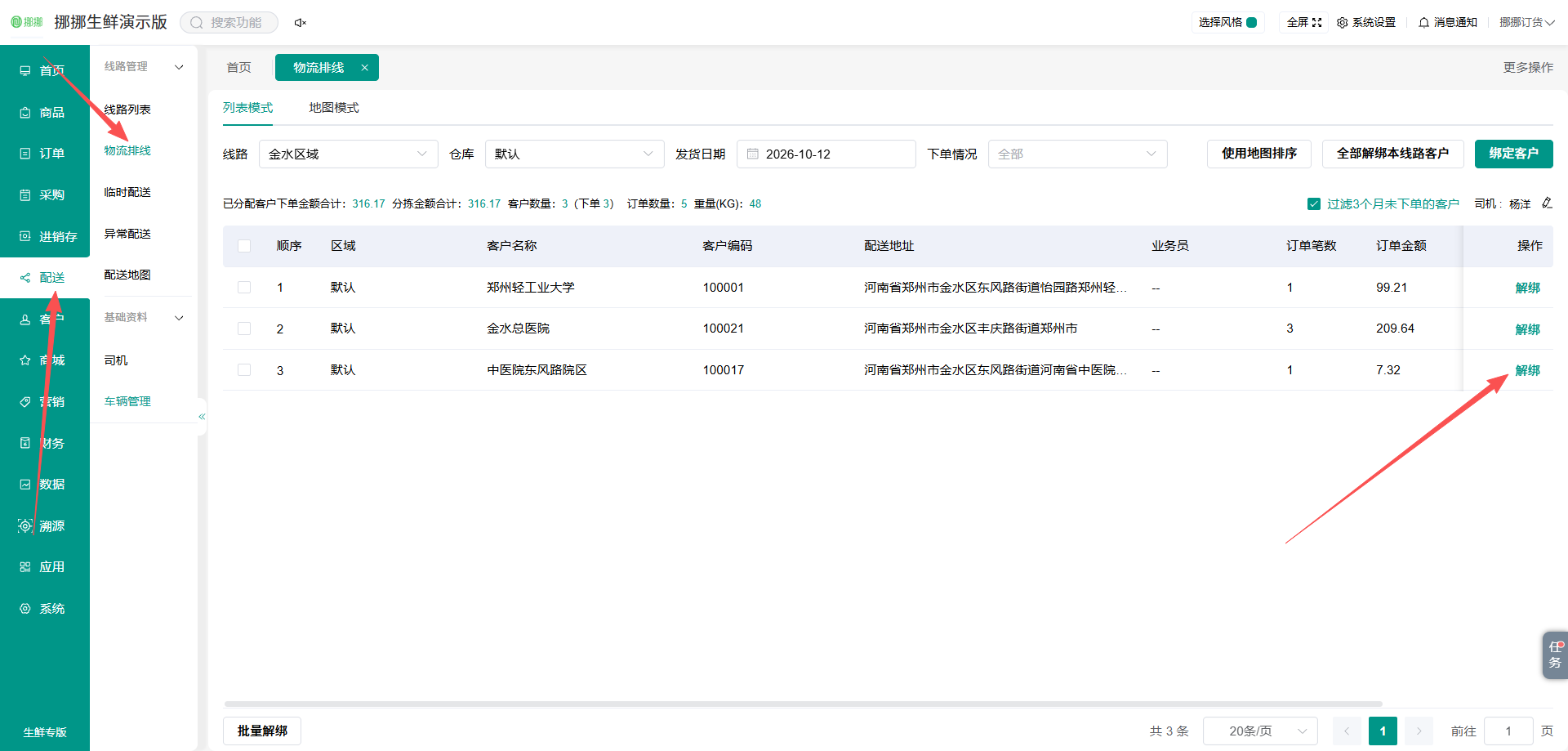Mute sound via speaker icon

click(300, 23)
